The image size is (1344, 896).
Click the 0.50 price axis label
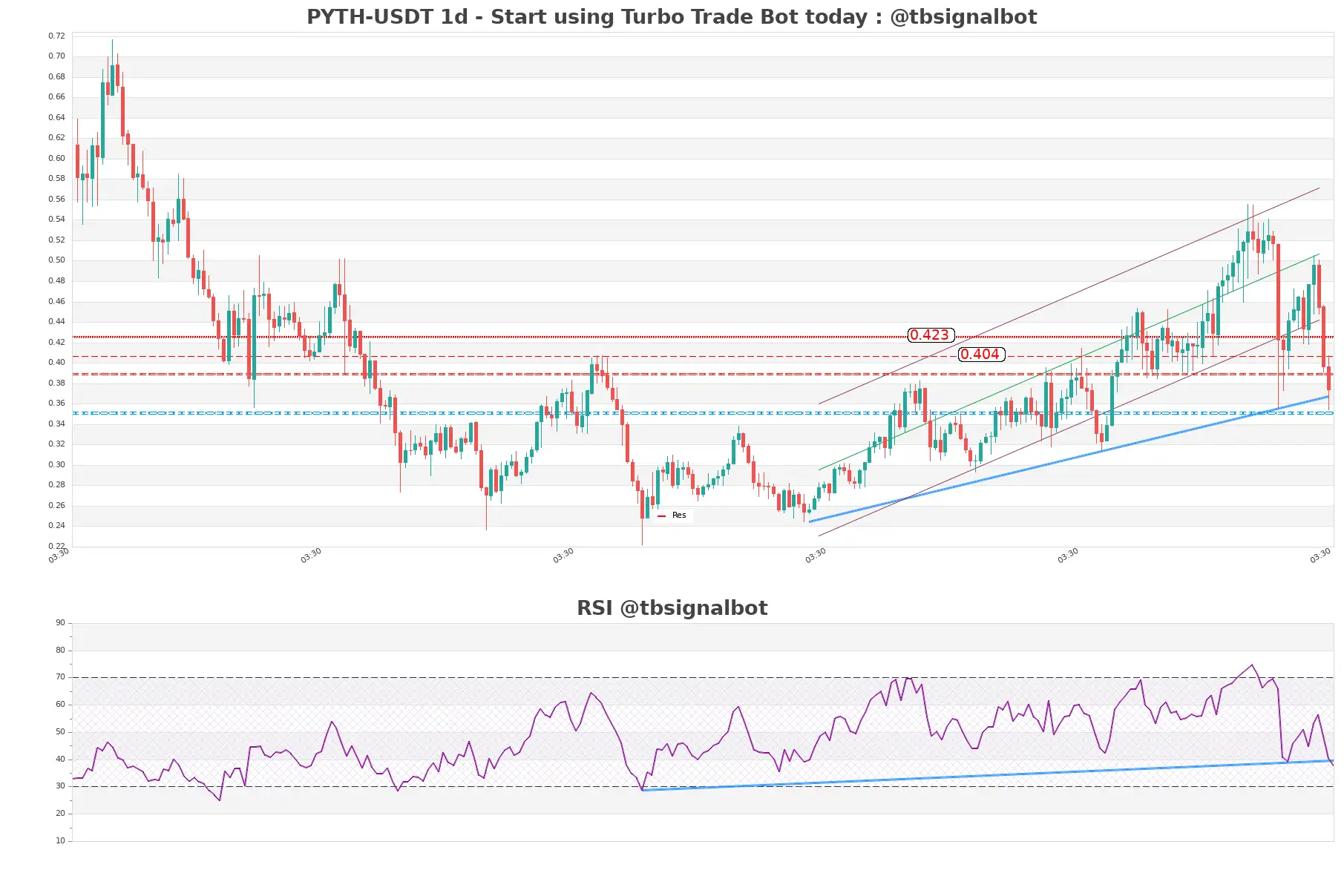pyautogui.click(x=56, y=260)
